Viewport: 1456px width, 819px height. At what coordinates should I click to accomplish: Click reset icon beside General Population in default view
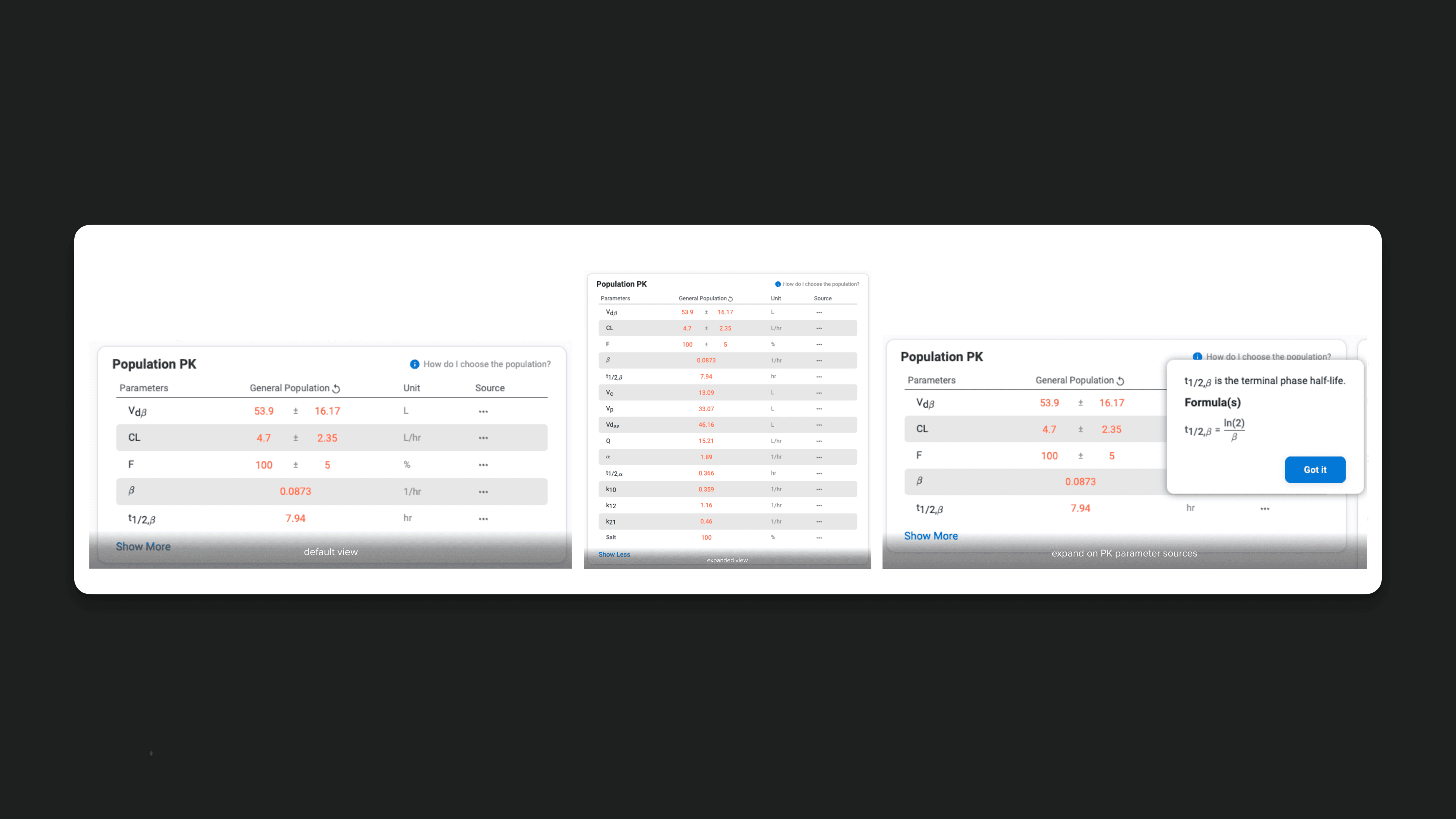tap(336, 388)
